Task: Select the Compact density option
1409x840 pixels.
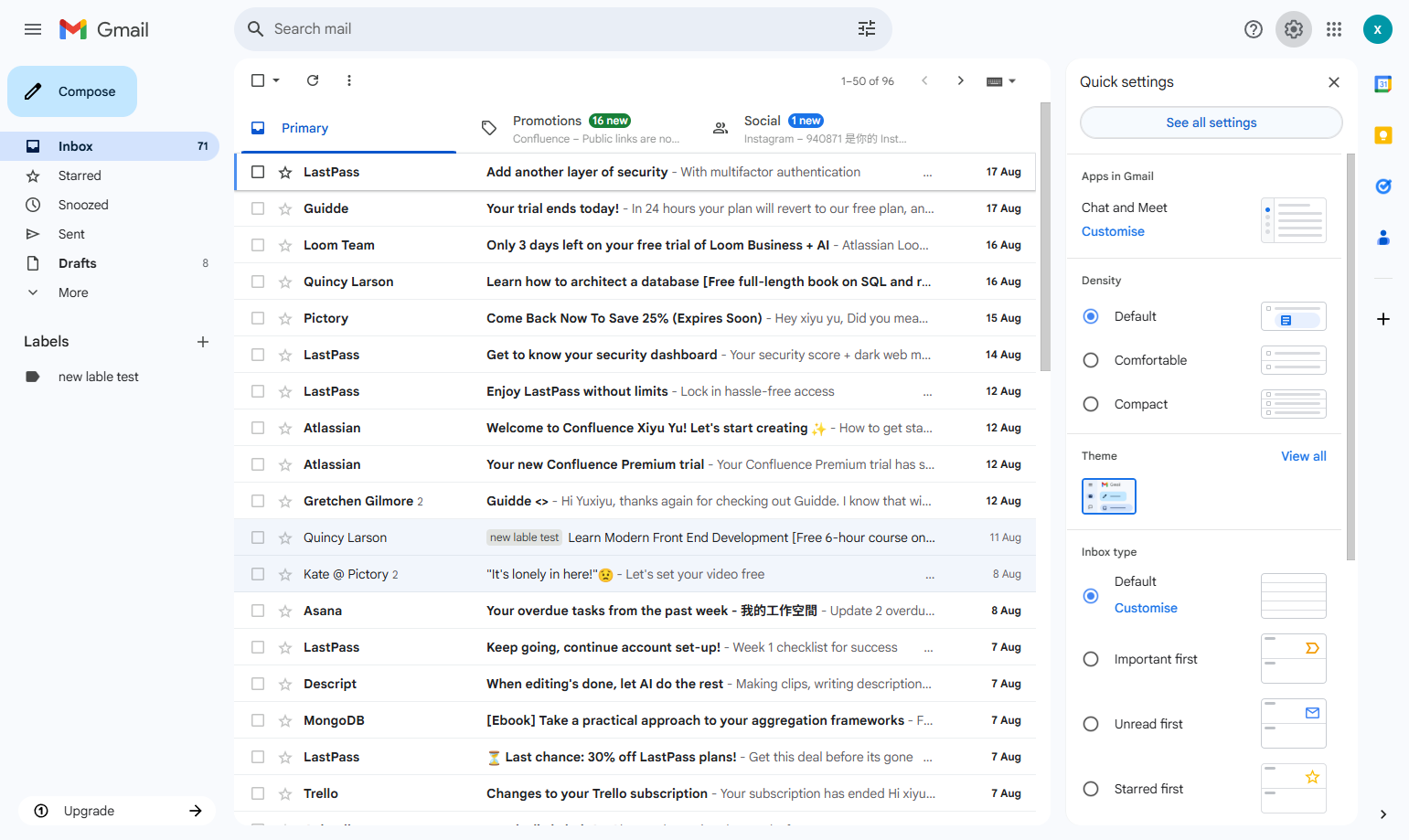Action: (1091, 404)
